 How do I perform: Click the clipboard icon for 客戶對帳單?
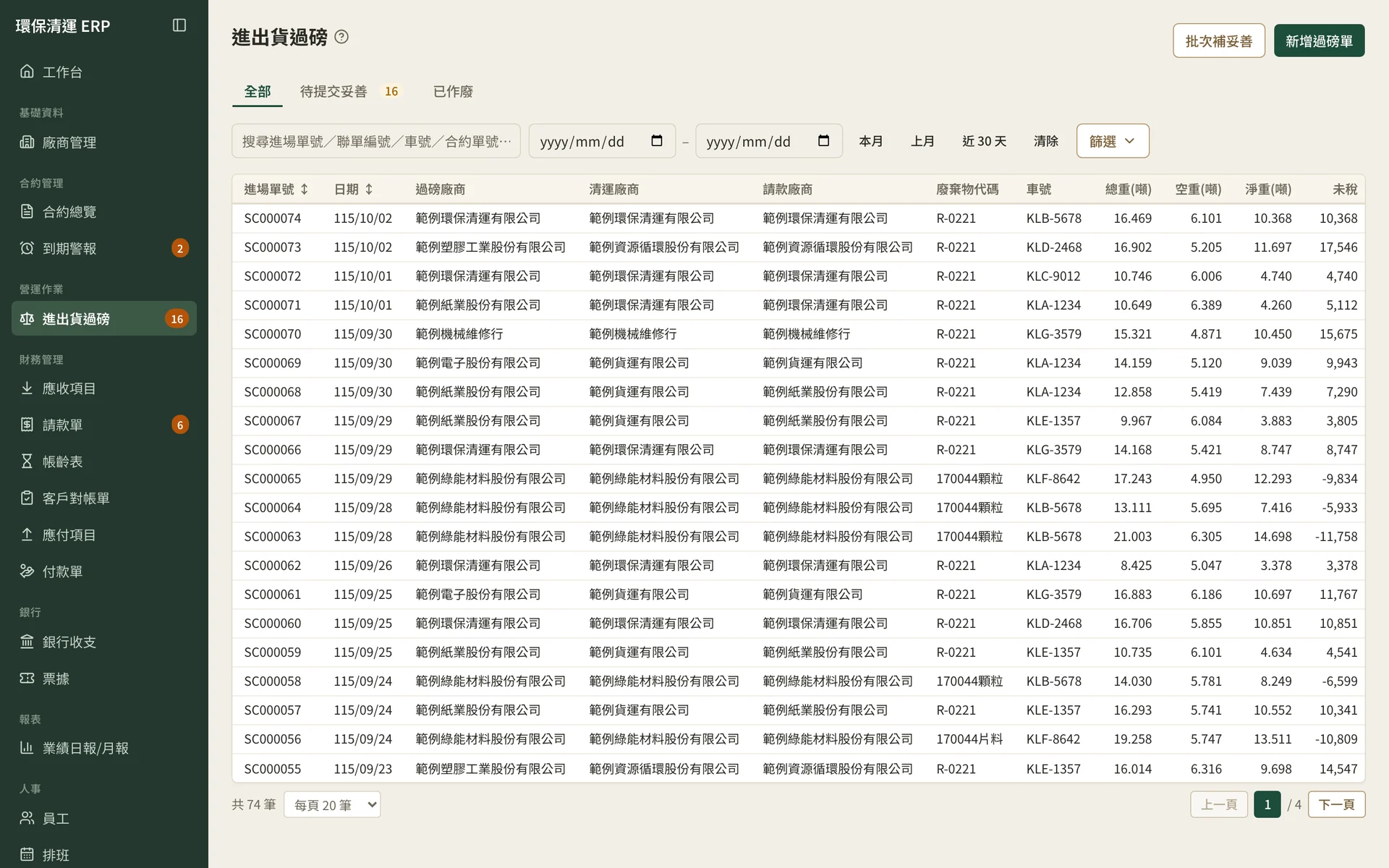click(27, 498)
